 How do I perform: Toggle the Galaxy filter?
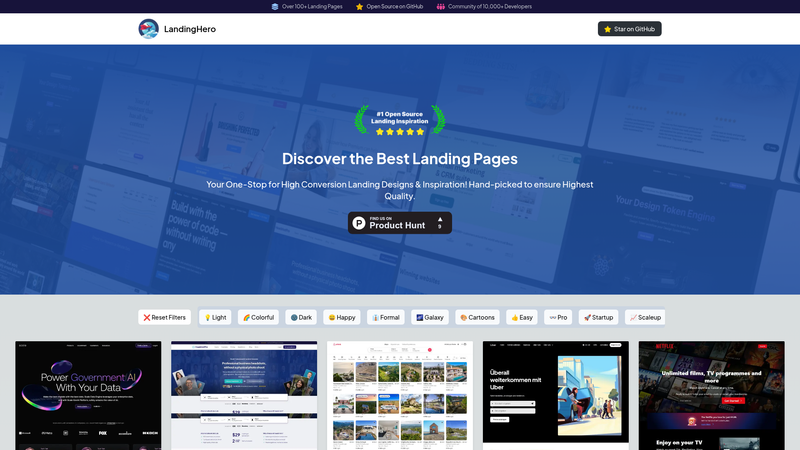[430, 317]
